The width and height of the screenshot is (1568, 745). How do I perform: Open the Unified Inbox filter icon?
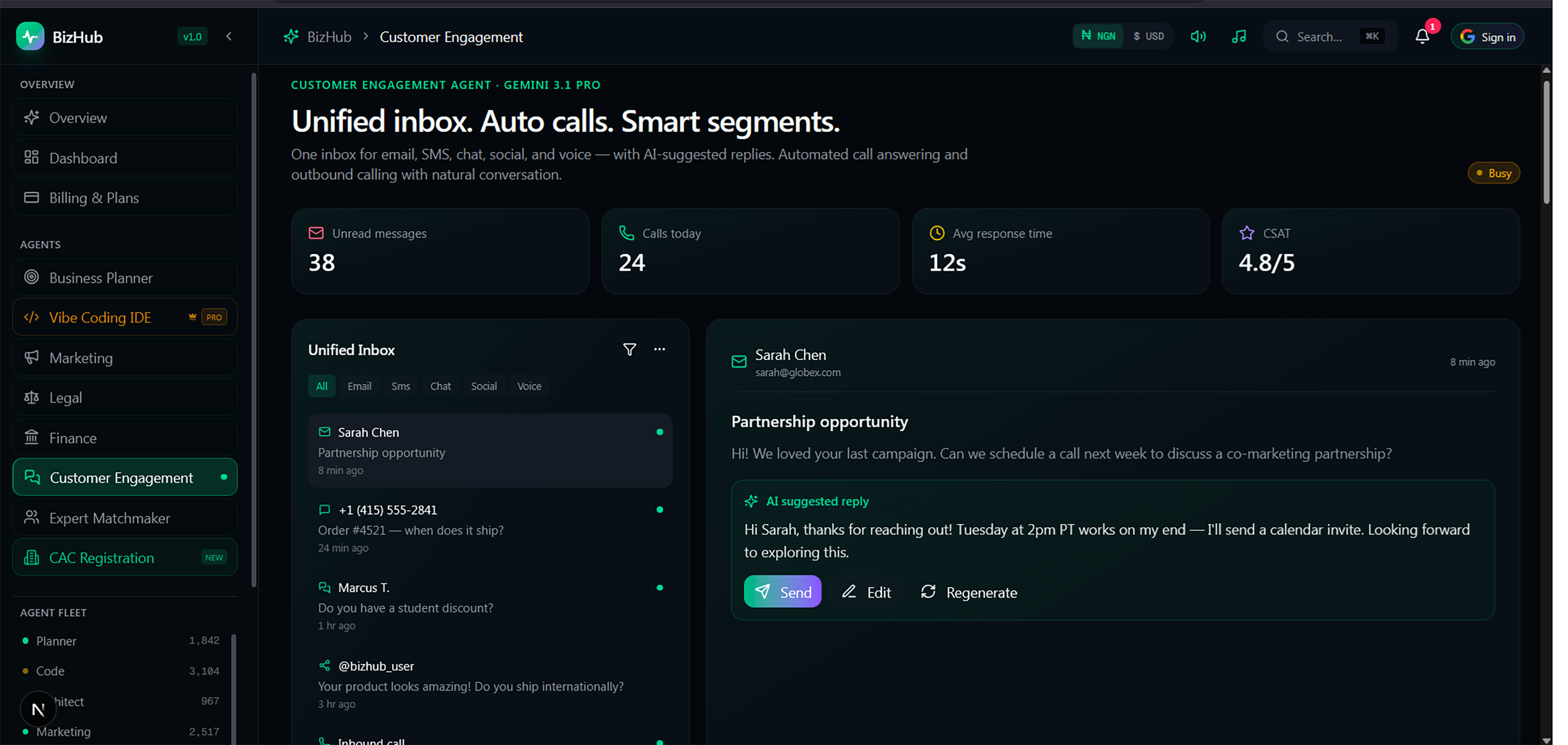pyautogui.click(x=629, y=349)
